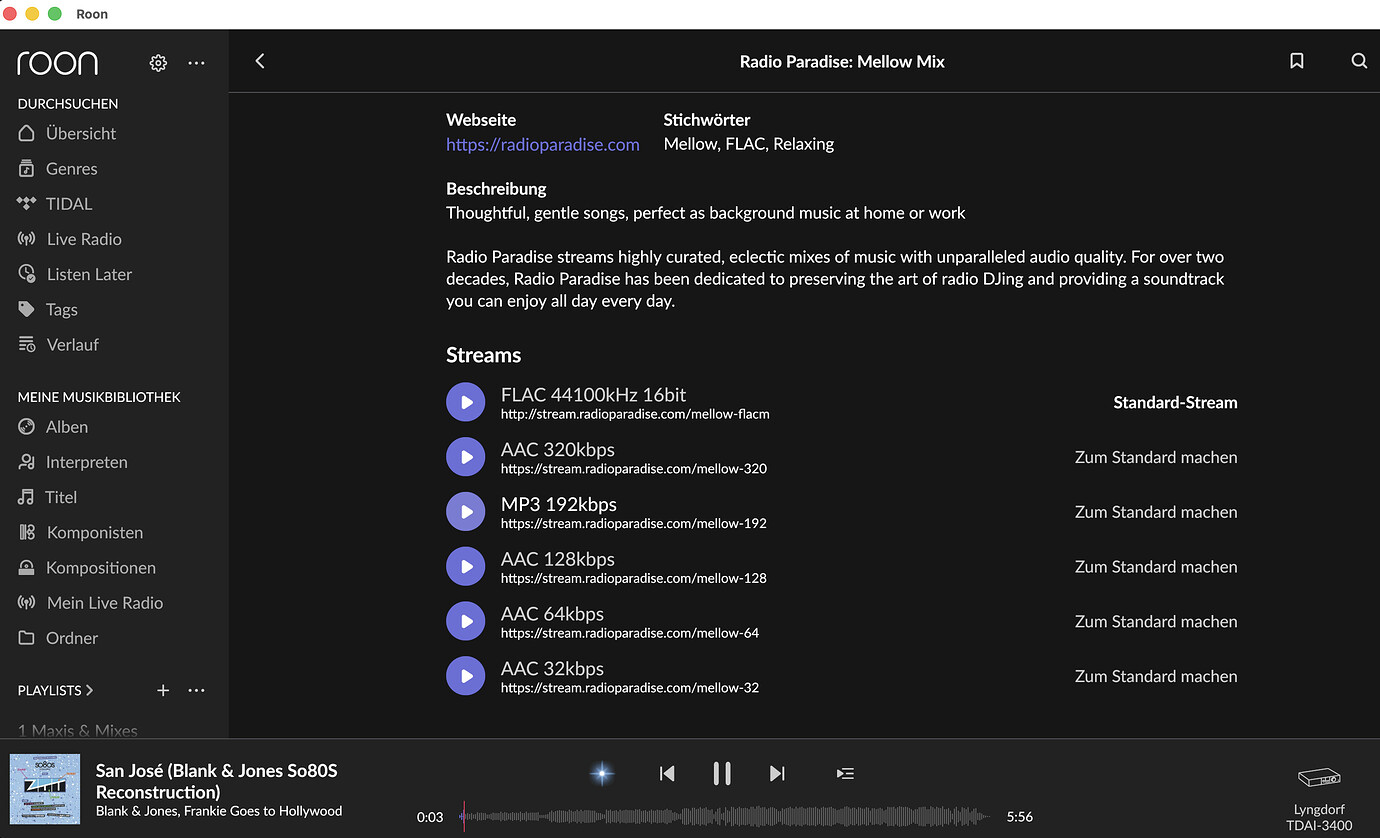Go back using the left arrow
Image resolution: width=1380 pixels, height=838 pixels.
[x=260, y=61]
